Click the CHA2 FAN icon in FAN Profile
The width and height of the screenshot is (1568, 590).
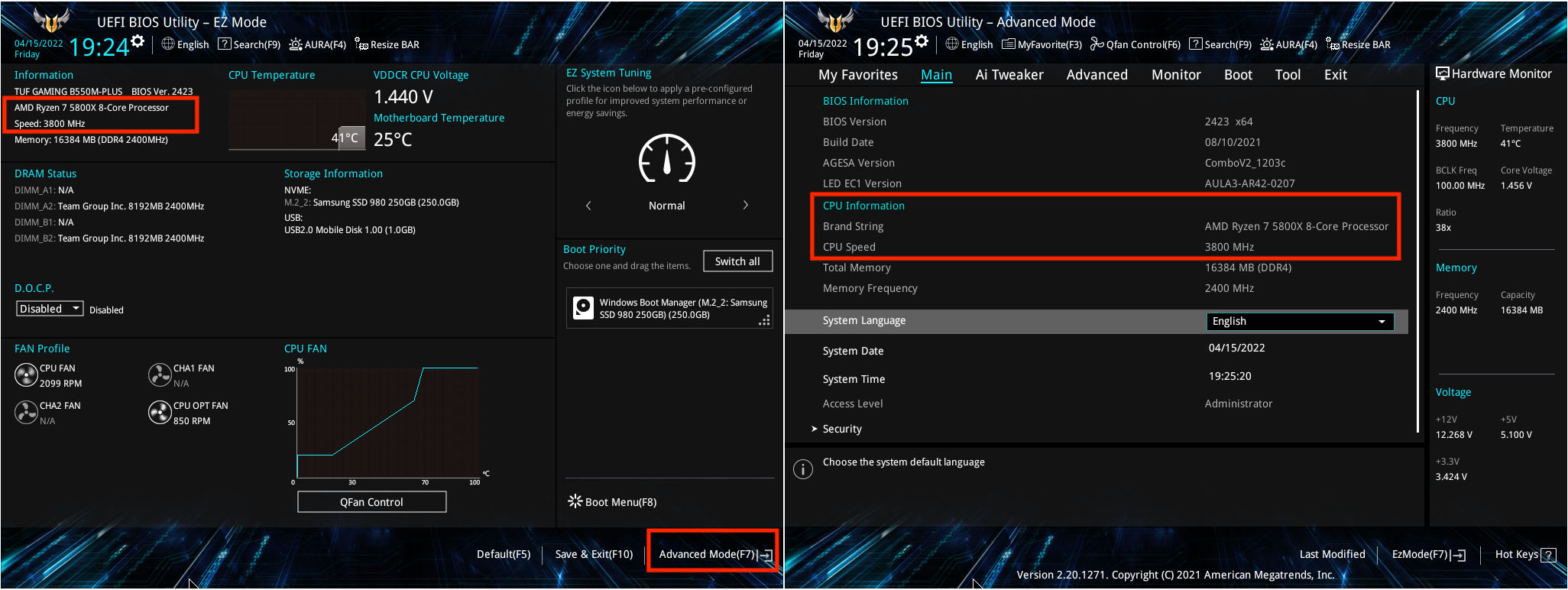[26, 413]
